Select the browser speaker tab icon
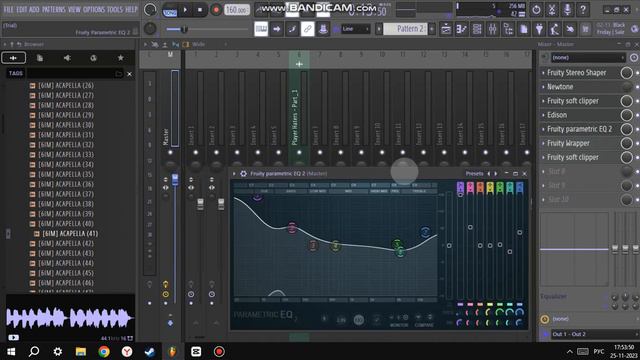640x360 pixels. pos(67,58)
